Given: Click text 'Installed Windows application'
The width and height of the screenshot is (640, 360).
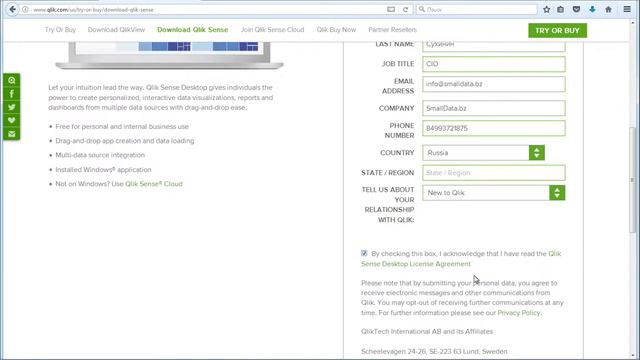Looking at the screenshot, I should pyautogui.click(x=103, y=169).
